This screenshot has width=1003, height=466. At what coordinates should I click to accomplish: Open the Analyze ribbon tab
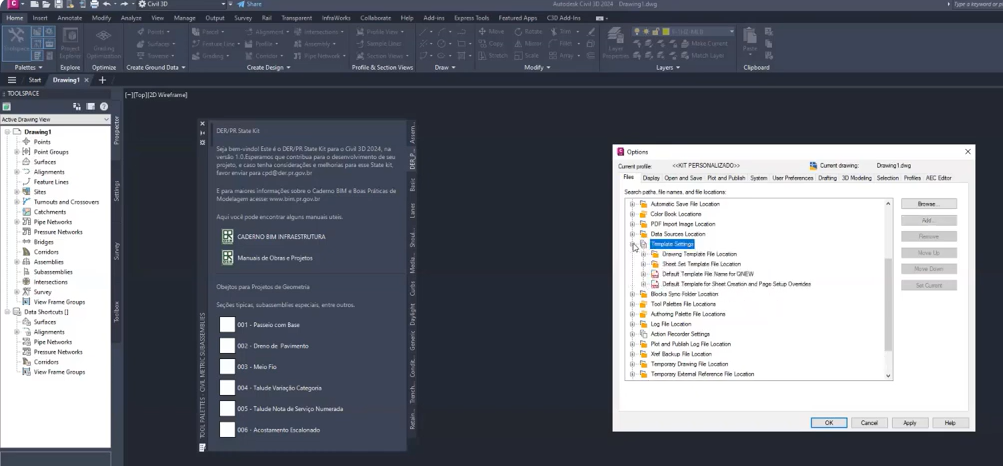tap(131, 18)
